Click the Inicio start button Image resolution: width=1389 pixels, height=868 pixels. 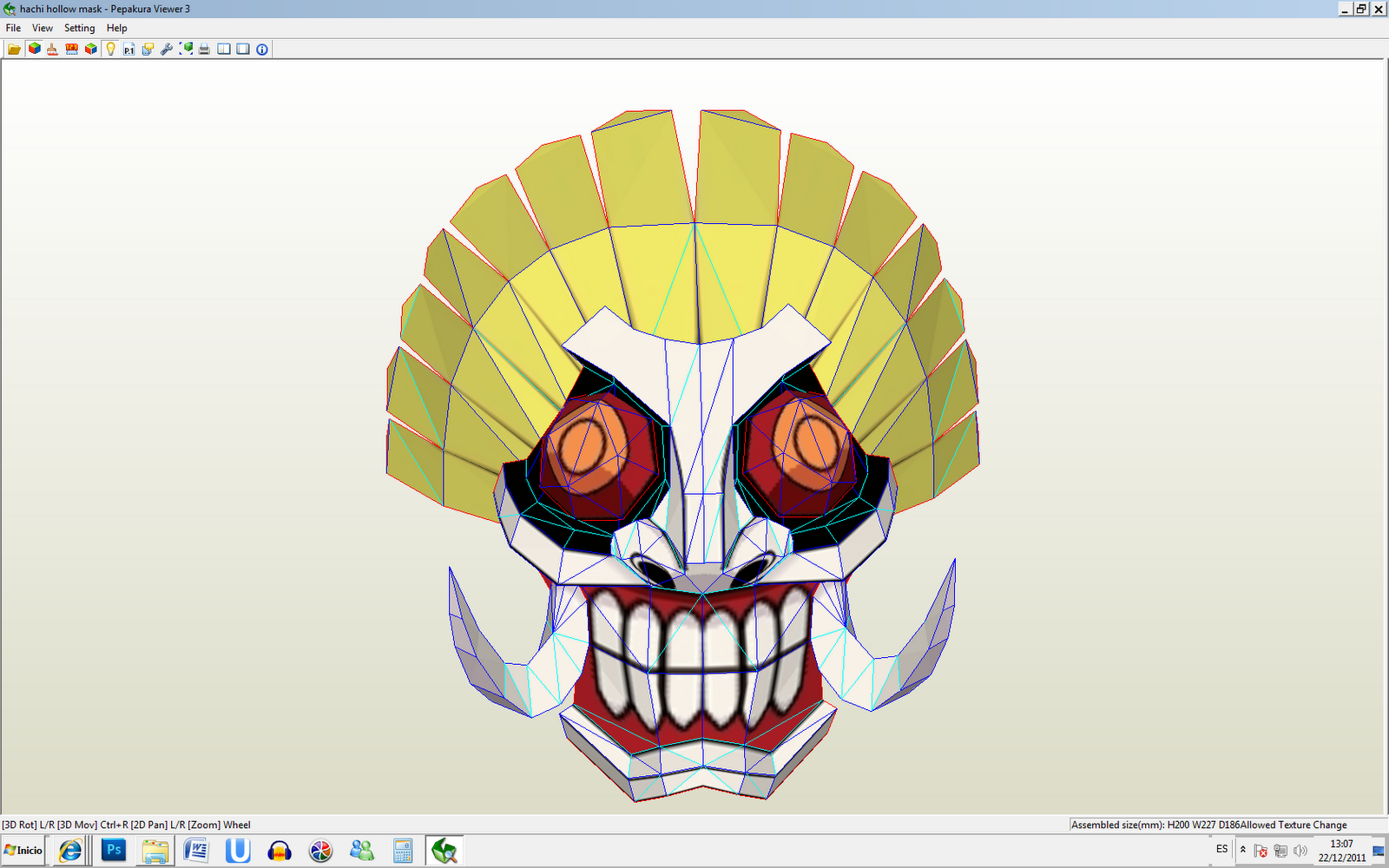[x=22, y=851]
